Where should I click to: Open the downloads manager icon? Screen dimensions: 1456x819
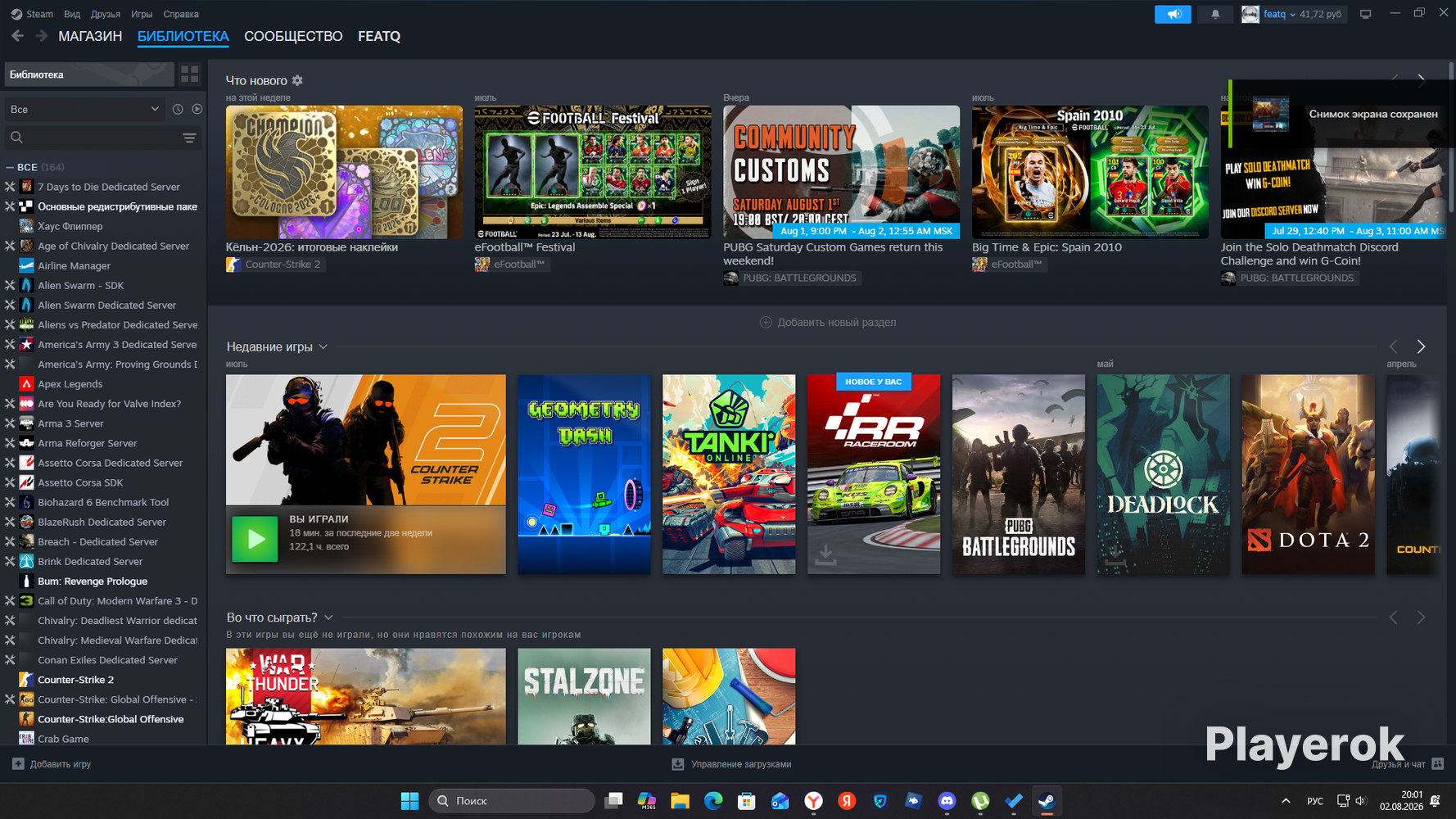[678, 764]
